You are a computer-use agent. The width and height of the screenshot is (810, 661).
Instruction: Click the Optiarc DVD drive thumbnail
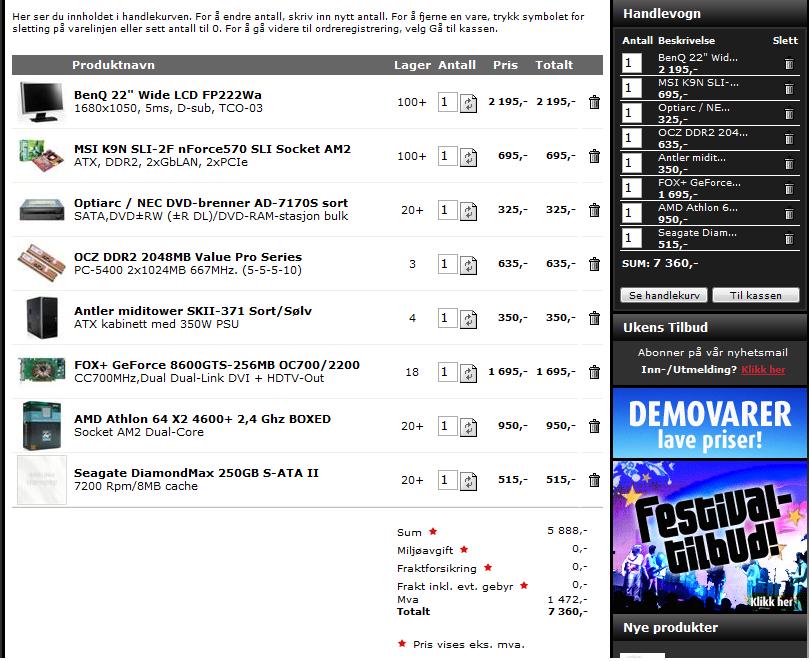41,210
